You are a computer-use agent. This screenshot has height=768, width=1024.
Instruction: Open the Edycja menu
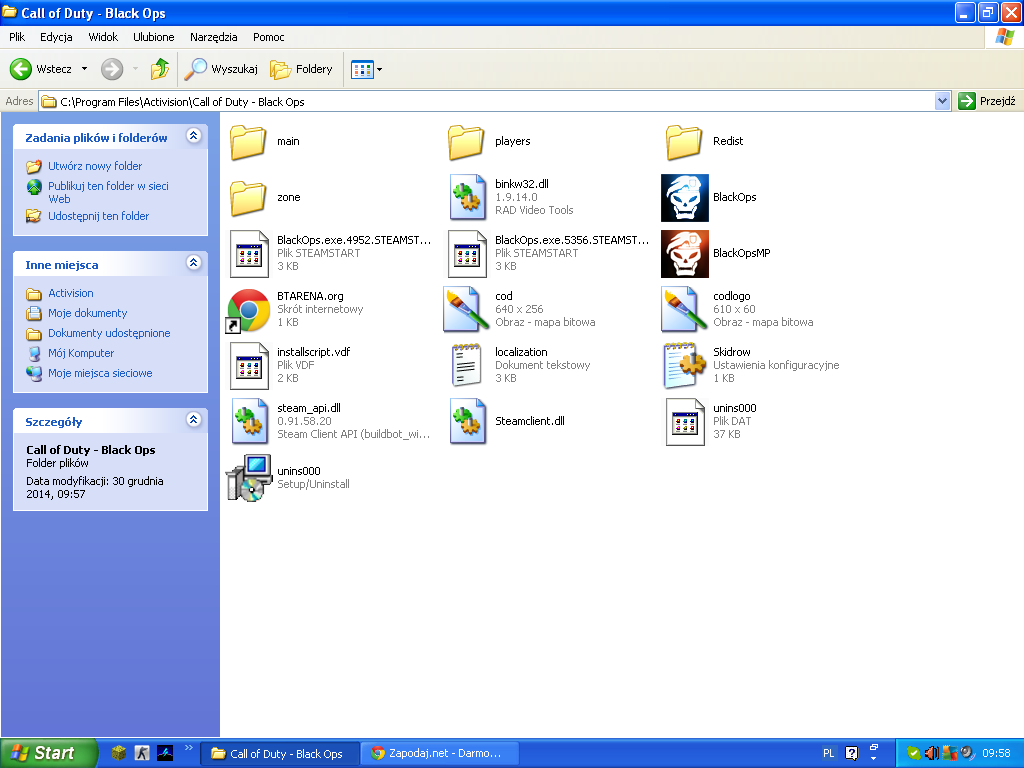(56, 37)
